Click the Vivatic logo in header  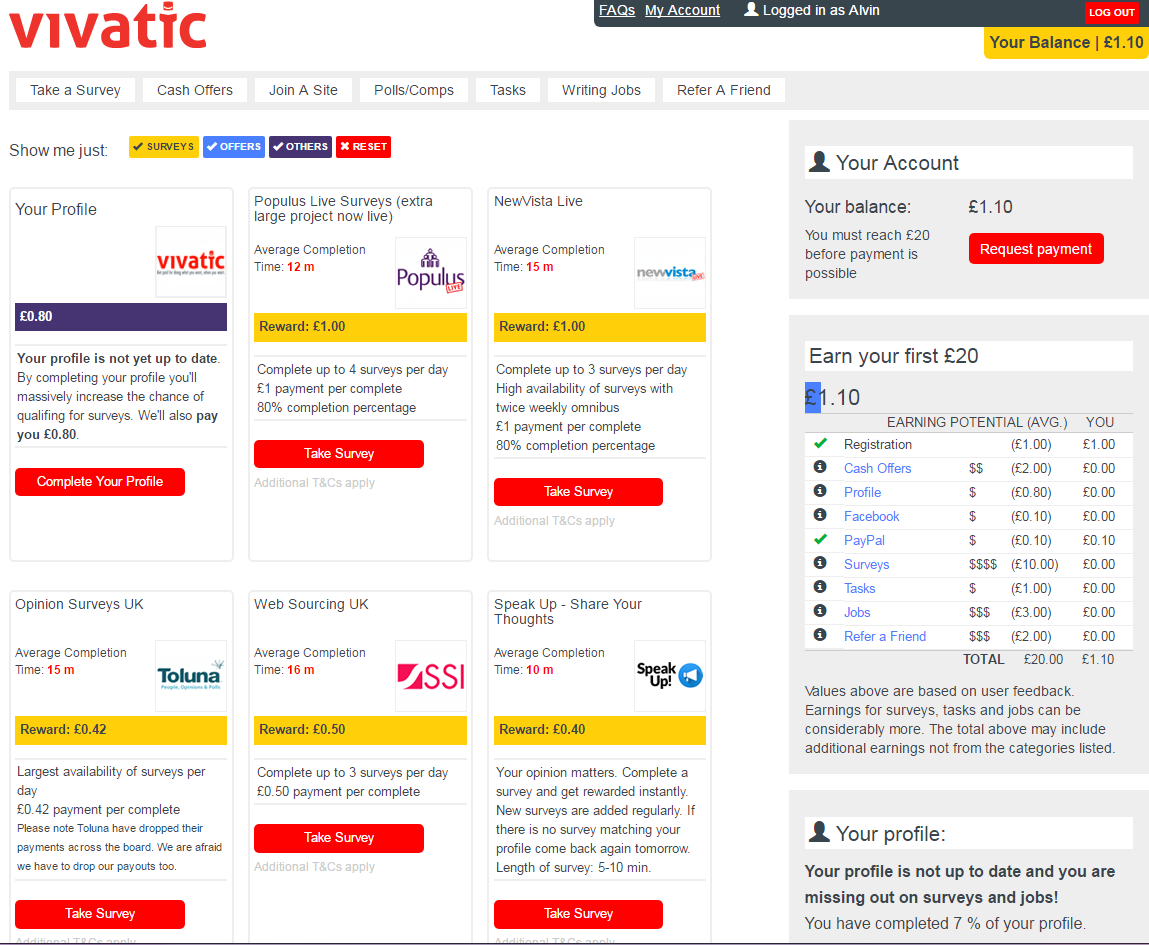(108, 26)
